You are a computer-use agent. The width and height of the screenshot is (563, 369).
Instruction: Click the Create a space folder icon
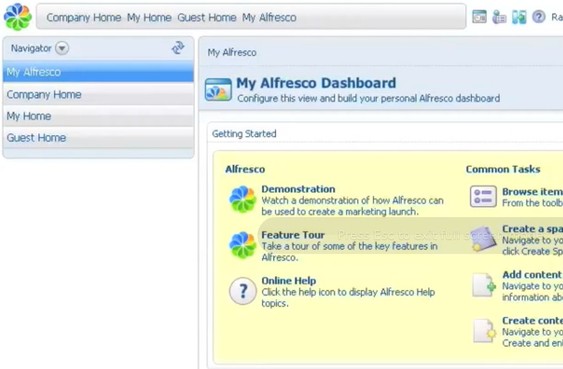pos(483,239)
